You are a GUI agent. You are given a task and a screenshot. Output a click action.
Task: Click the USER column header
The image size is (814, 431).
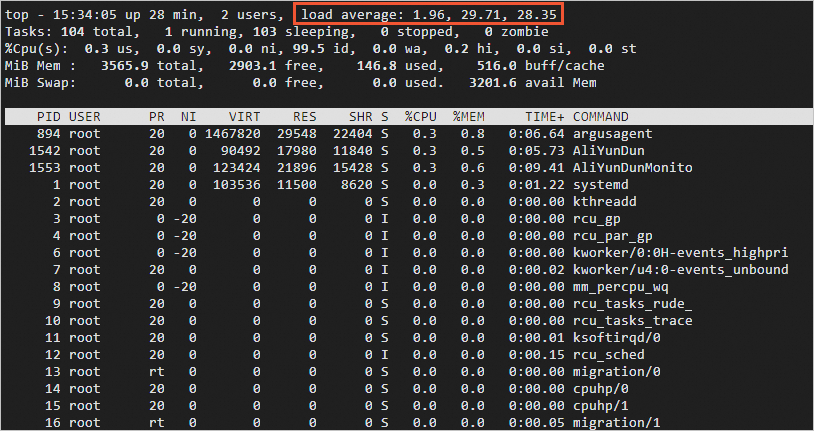tap(84, 117)
